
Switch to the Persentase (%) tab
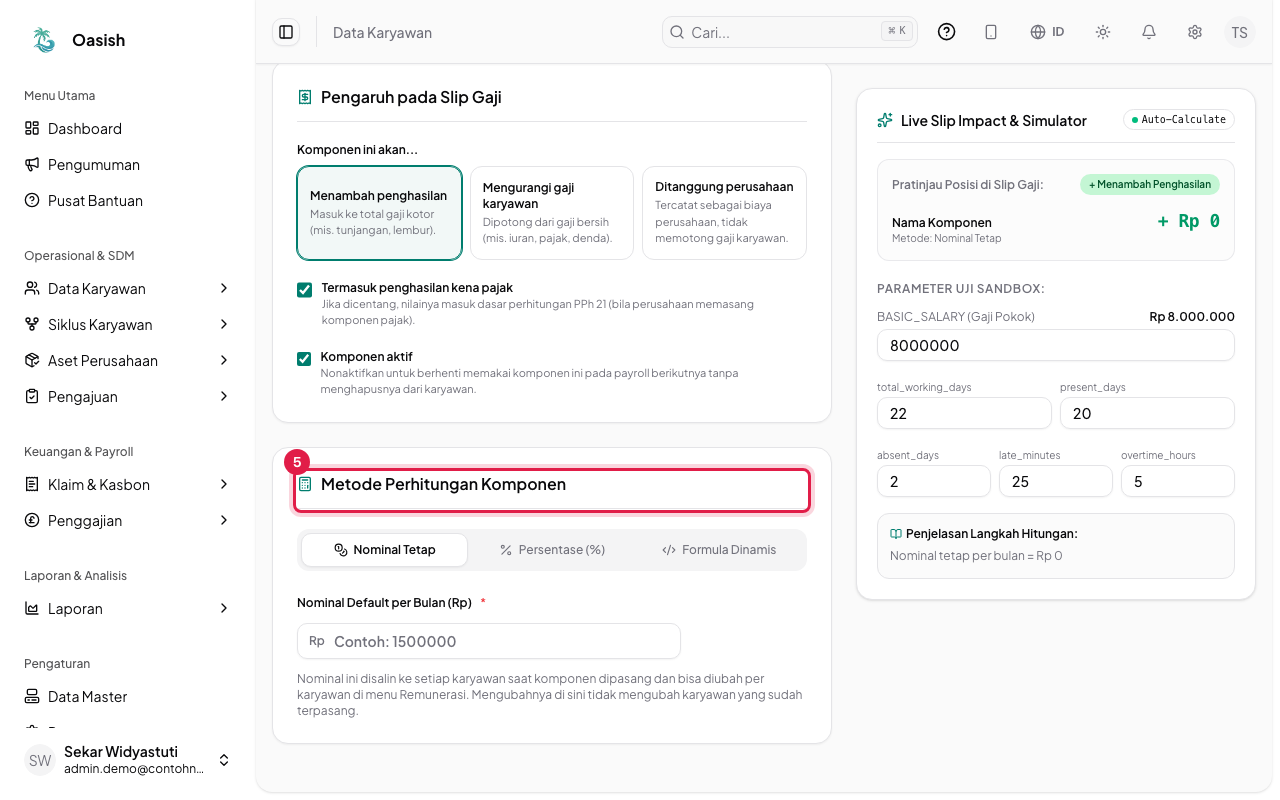(552, 550)
